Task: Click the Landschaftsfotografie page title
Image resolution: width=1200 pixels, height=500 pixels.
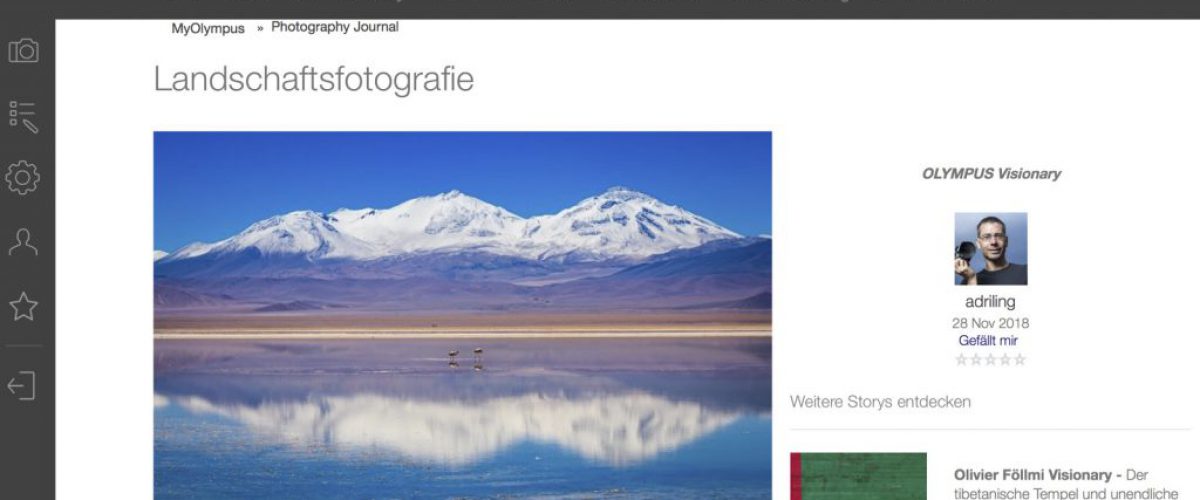Action: [313, 80]
